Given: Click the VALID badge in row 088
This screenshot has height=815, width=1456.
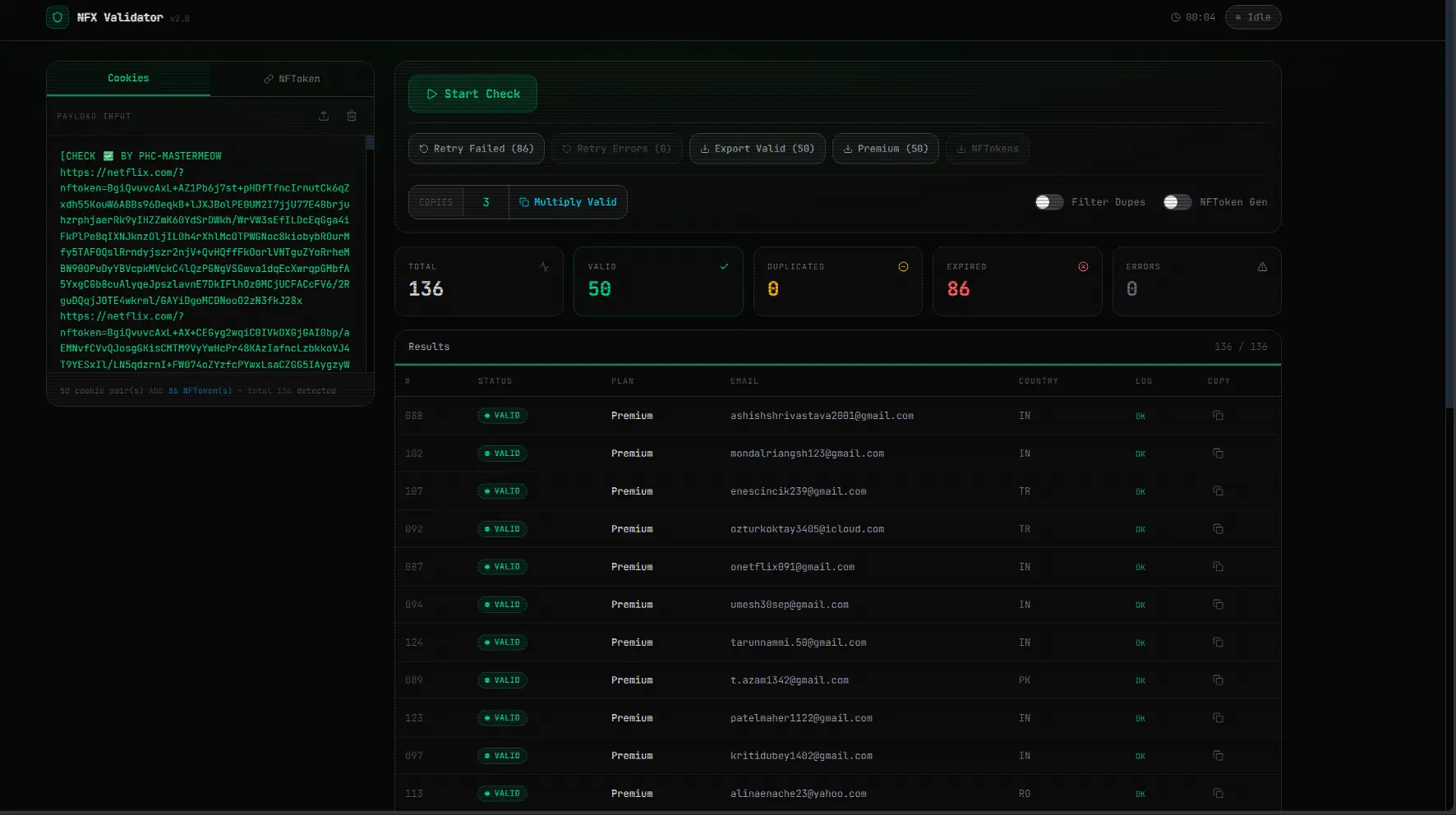Looking at the screenshot, I should 502,416.
